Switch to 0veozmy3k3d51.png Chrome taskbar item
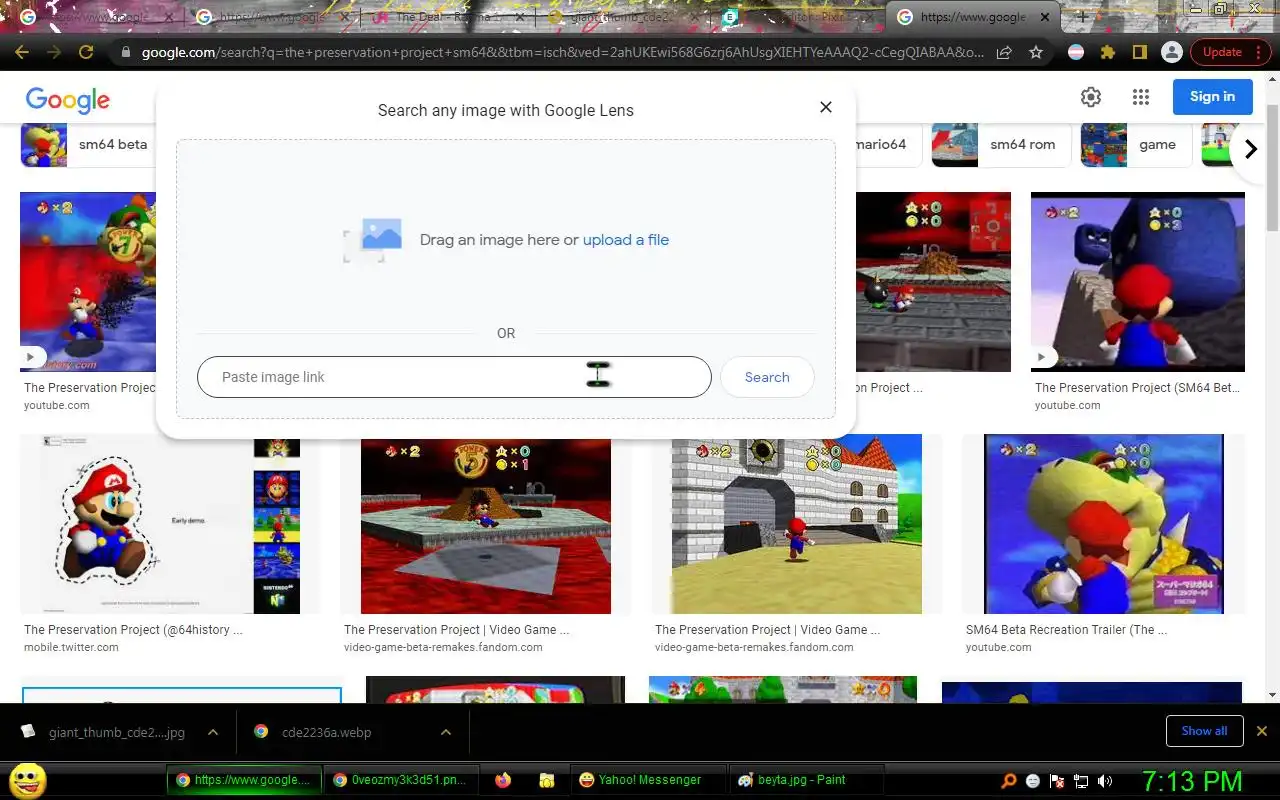Image resolution: width=1280 pixels, height=800 pixels. (x=400, y=780)
